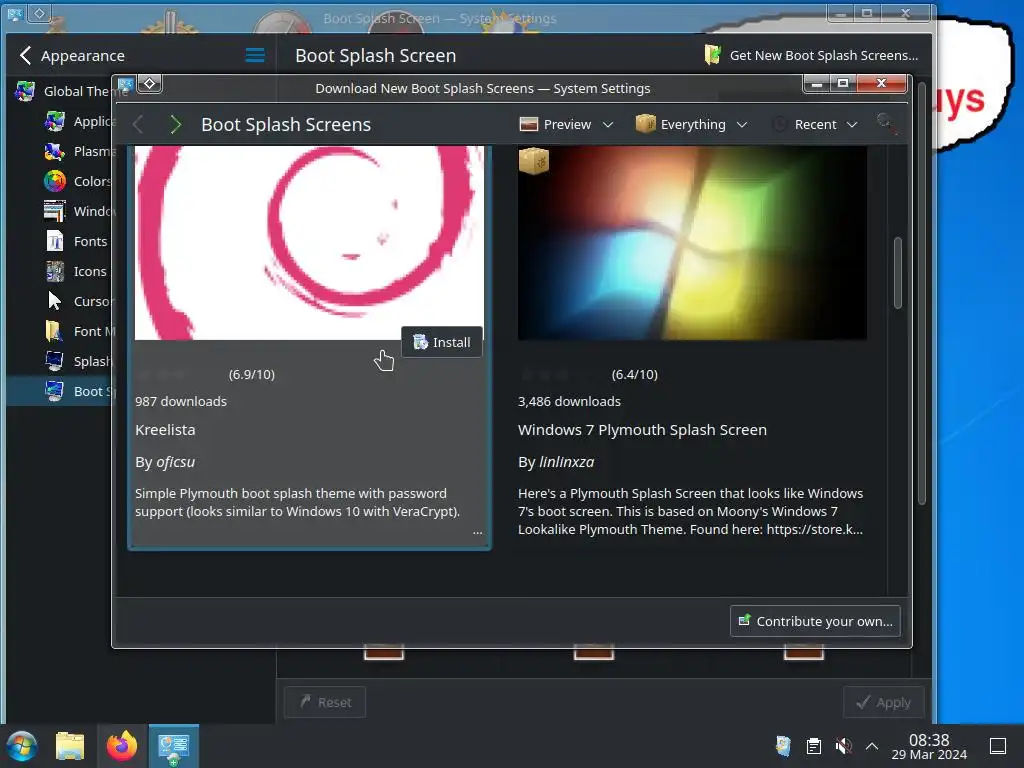Click author linlinxza text
1024x768 pixels.
[567, 462]
